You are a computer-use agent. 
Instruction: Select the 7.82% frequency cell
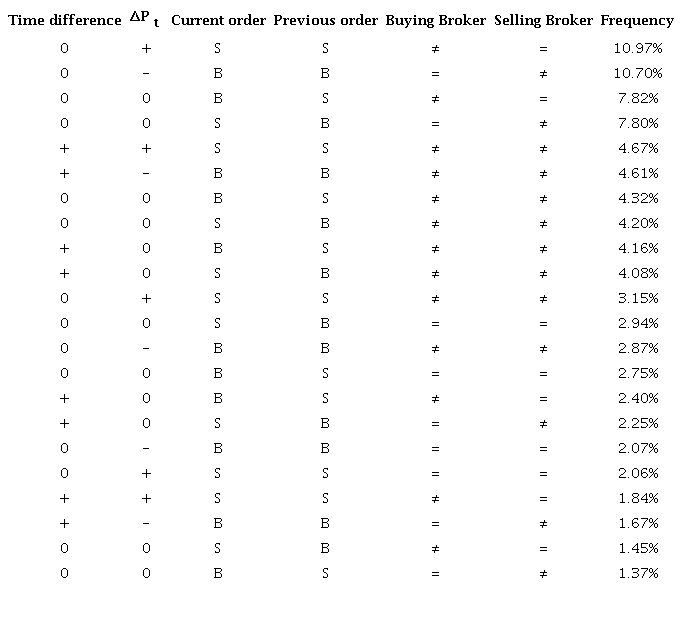tap(637, 98)
